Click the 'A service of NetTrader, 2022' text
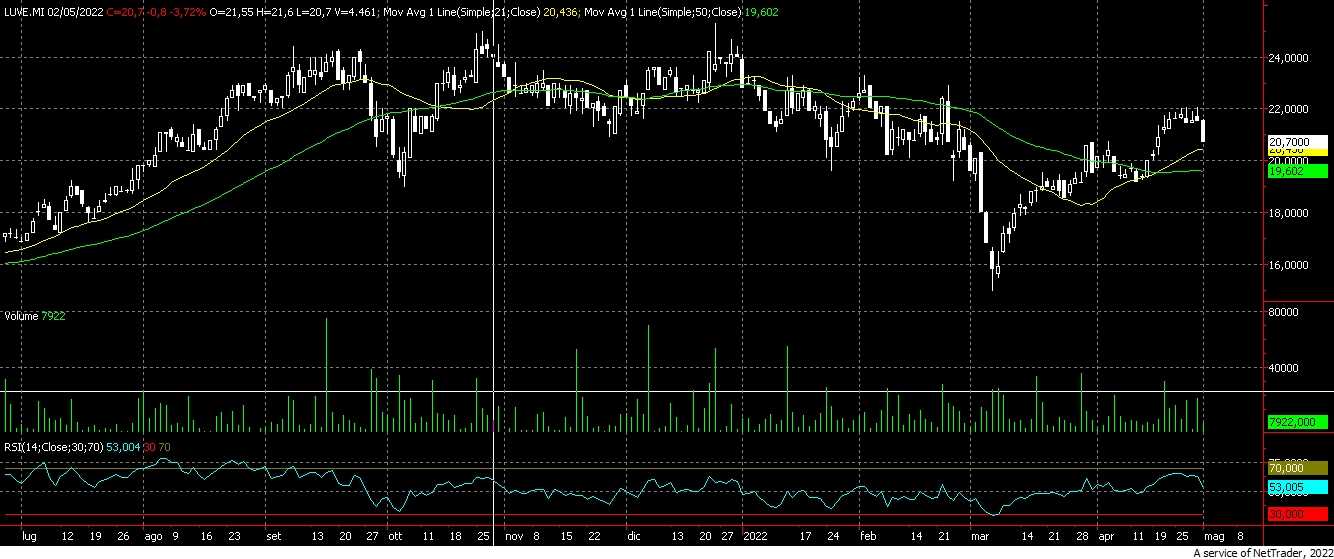Viewport: 1334px width, 559px height. (1262, 552)
